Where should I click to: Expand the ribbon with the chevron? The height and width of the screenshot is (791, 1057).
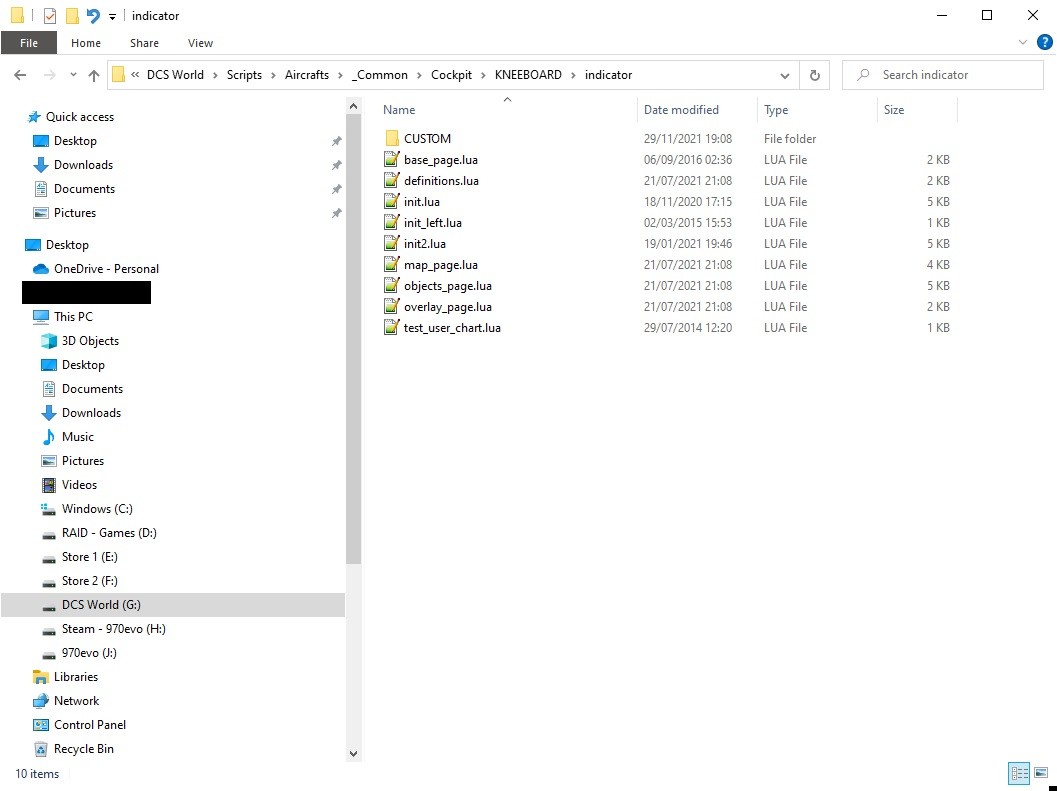coord(1023,42)
